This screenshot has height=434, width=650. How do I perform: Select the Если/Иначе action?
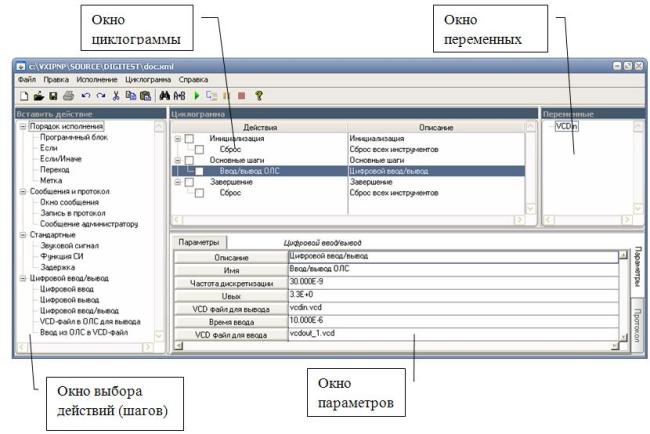click(61, 159)
